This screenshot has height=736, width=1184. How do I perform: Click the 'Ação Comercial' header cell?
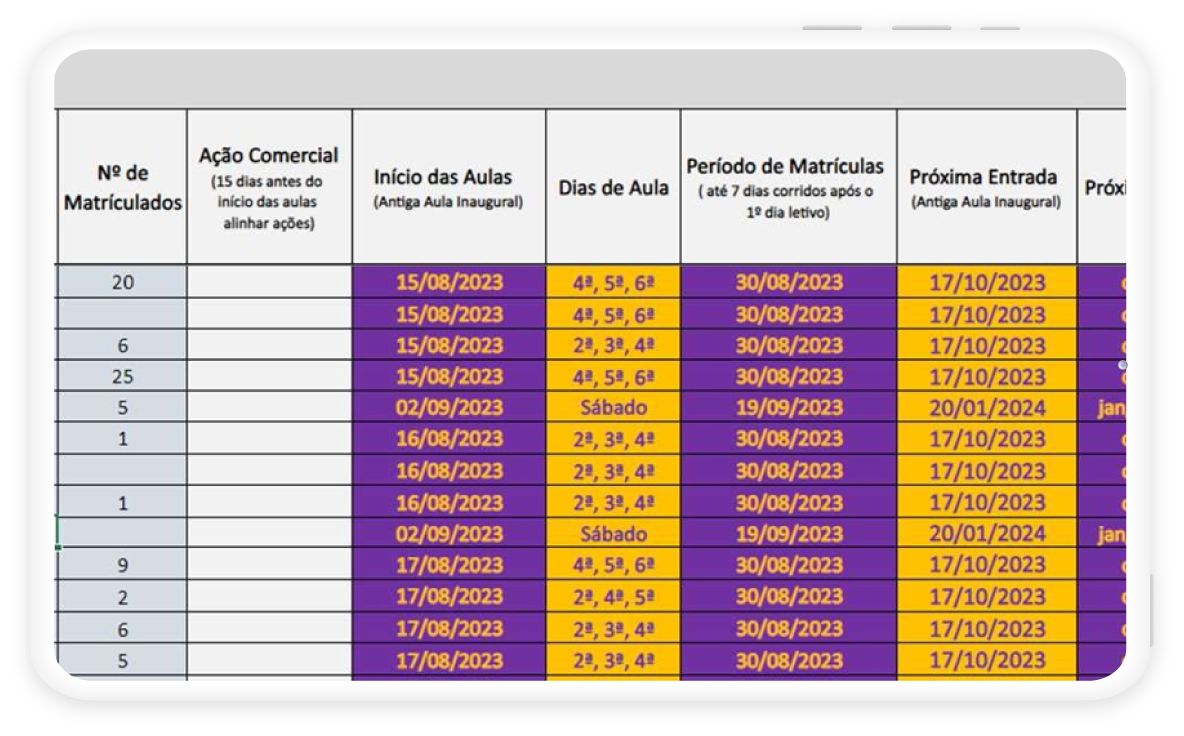click(x=270, y=187)
